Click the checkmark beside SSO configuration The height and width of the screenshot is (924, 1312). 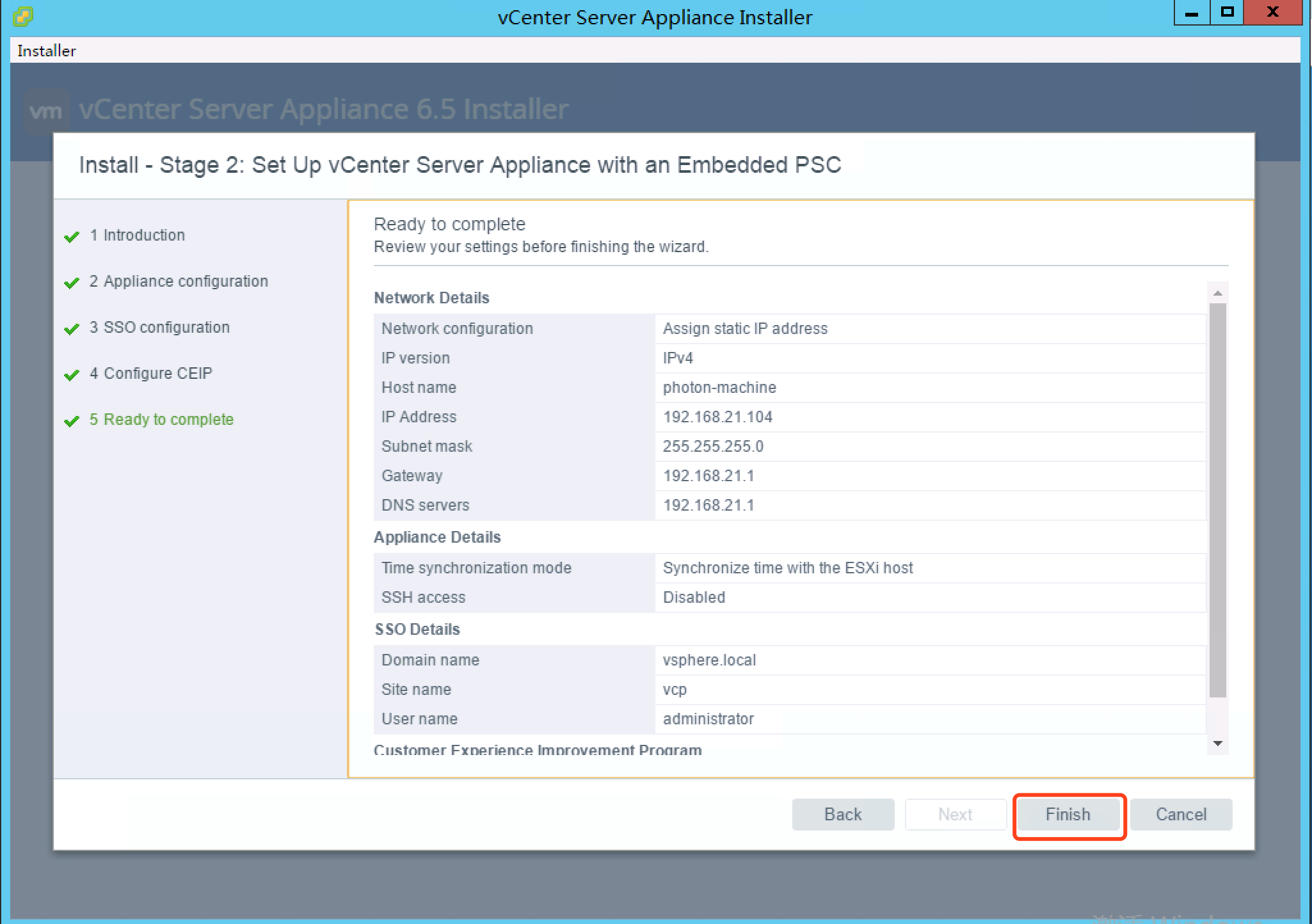point(72,329)
